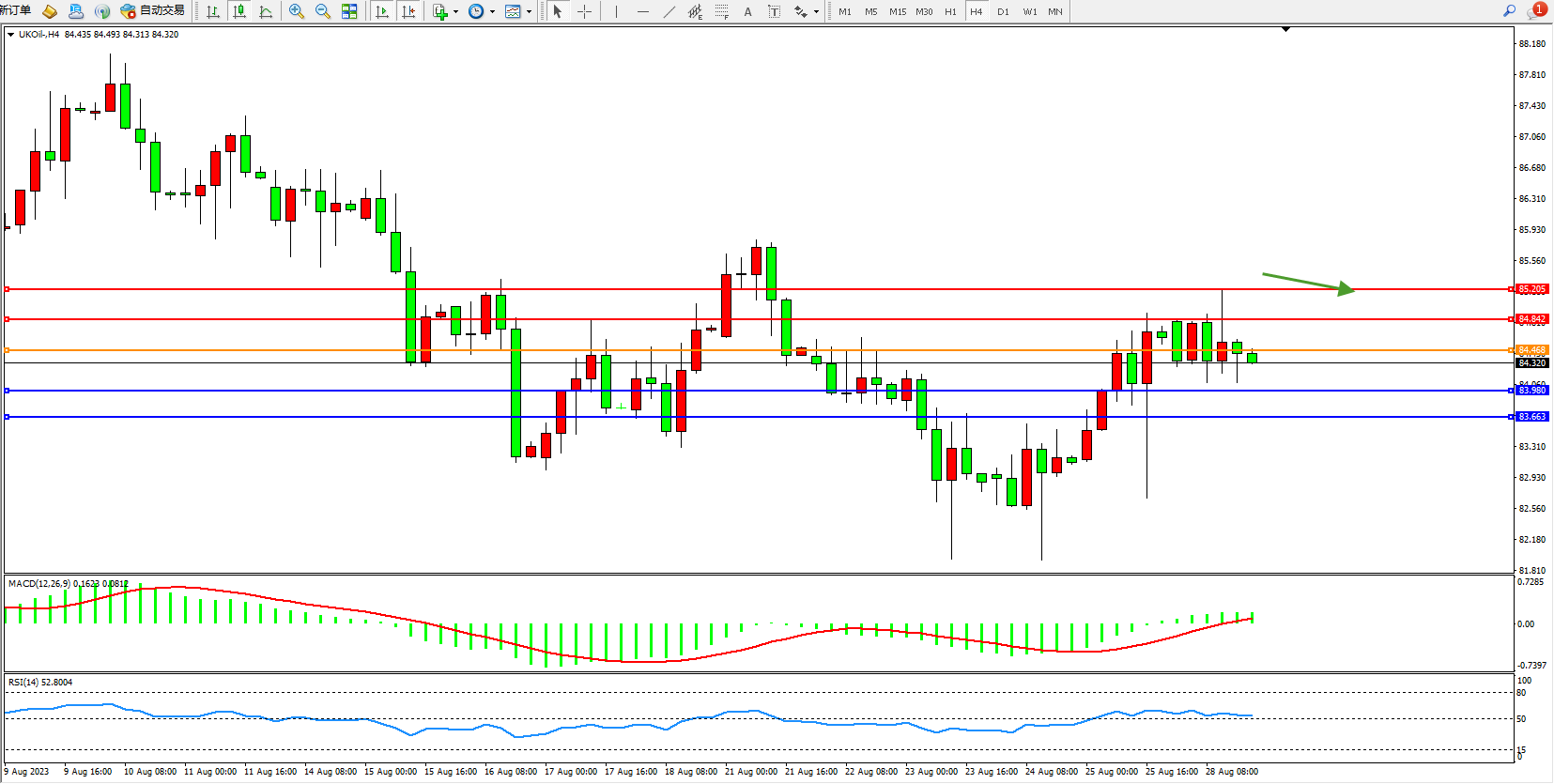Open the Templates dropdown arrow
The image size is (1554, 784).
(x=530, y=12)
